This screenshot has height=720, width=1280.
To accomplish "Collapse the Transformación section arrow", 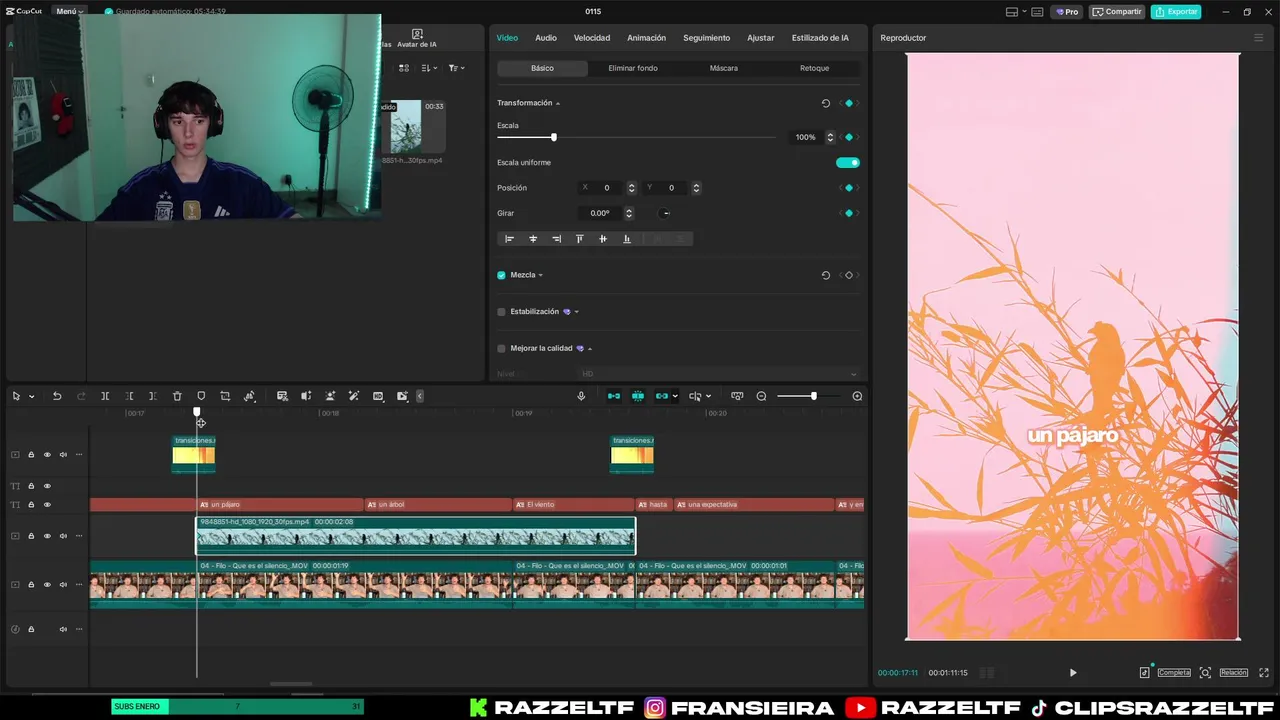I will pyautogui.click(x=558, y=103).
